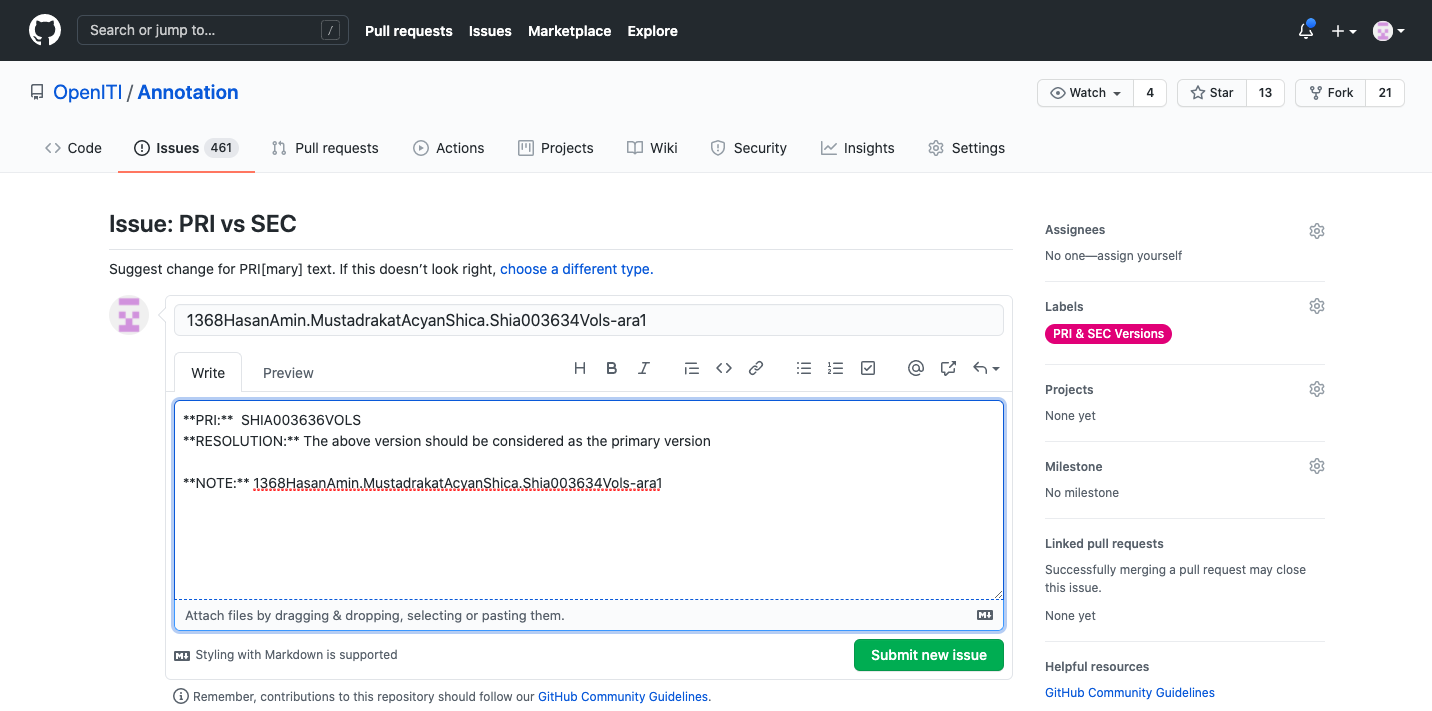The width and height of the screenshot is (1432, 711).
Task: Open the Security tab
Action: click(749, 148)
